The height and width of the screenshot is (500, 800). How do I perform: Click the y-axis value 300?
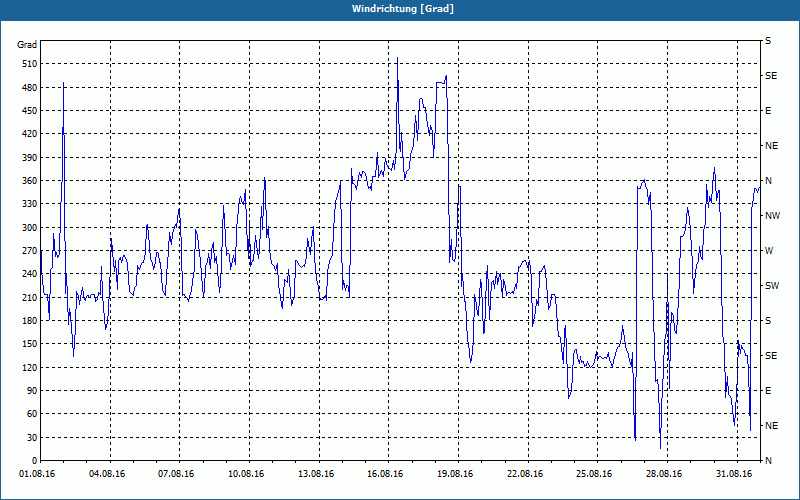[x=30, y=228]
